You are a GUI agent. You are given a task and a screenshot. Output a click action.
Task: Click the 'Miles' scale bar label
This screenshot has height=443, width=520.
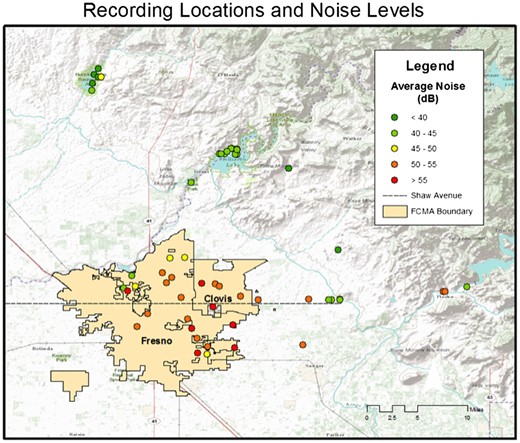tap(476, 409)
